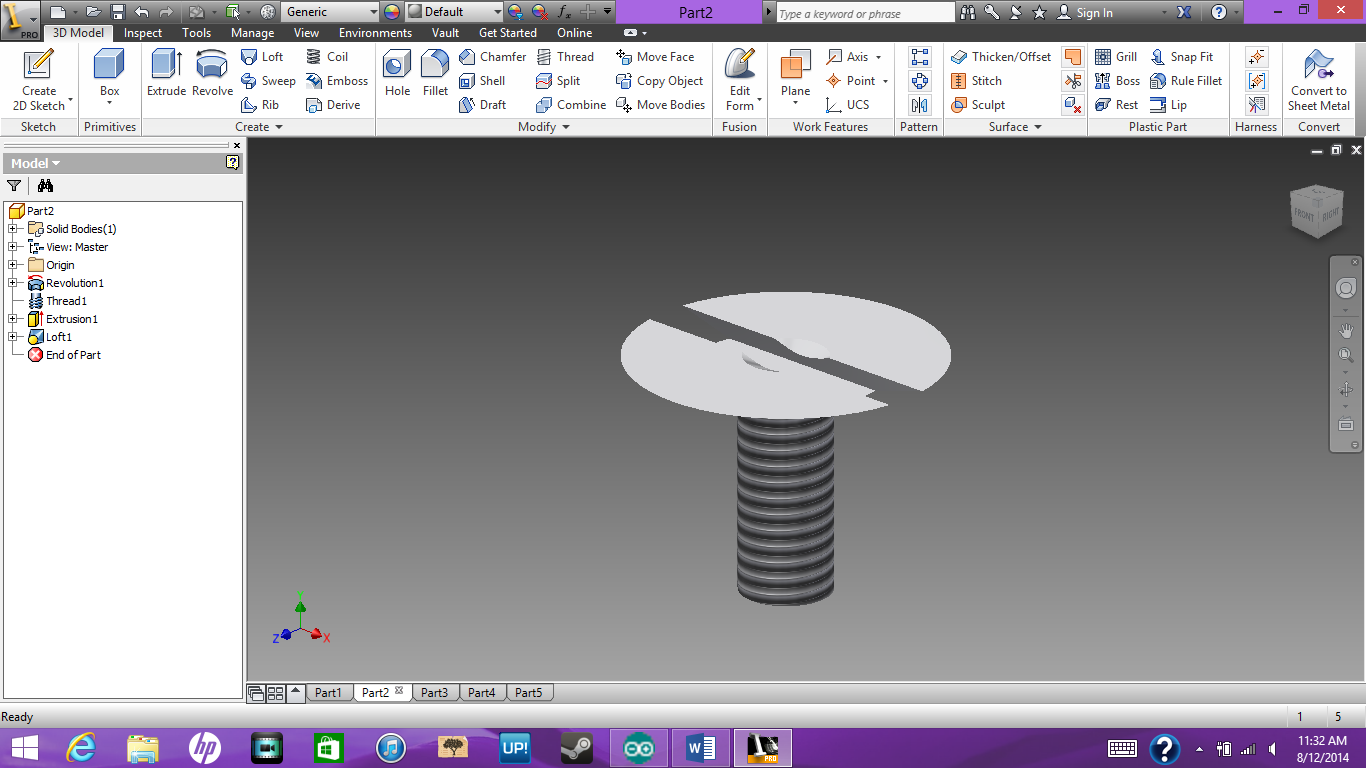Use the Combine tool
Viewport: 1366px width, 768px height.
[571, 105]
